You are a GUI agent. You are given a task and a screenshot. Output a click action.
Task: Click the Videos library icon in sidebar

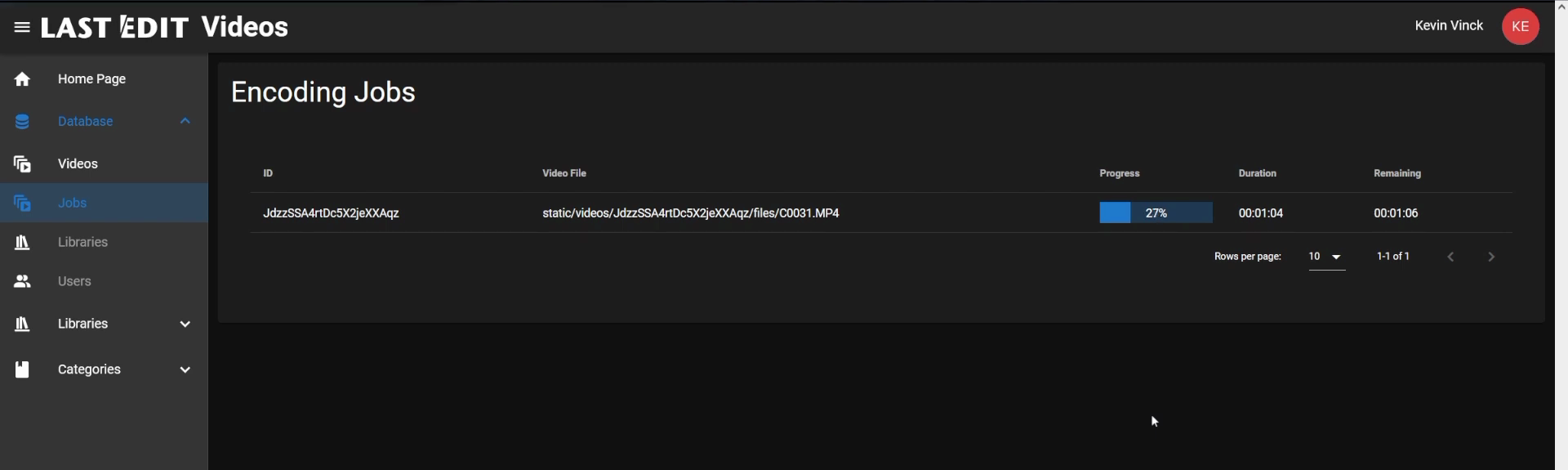coord(22,164)
